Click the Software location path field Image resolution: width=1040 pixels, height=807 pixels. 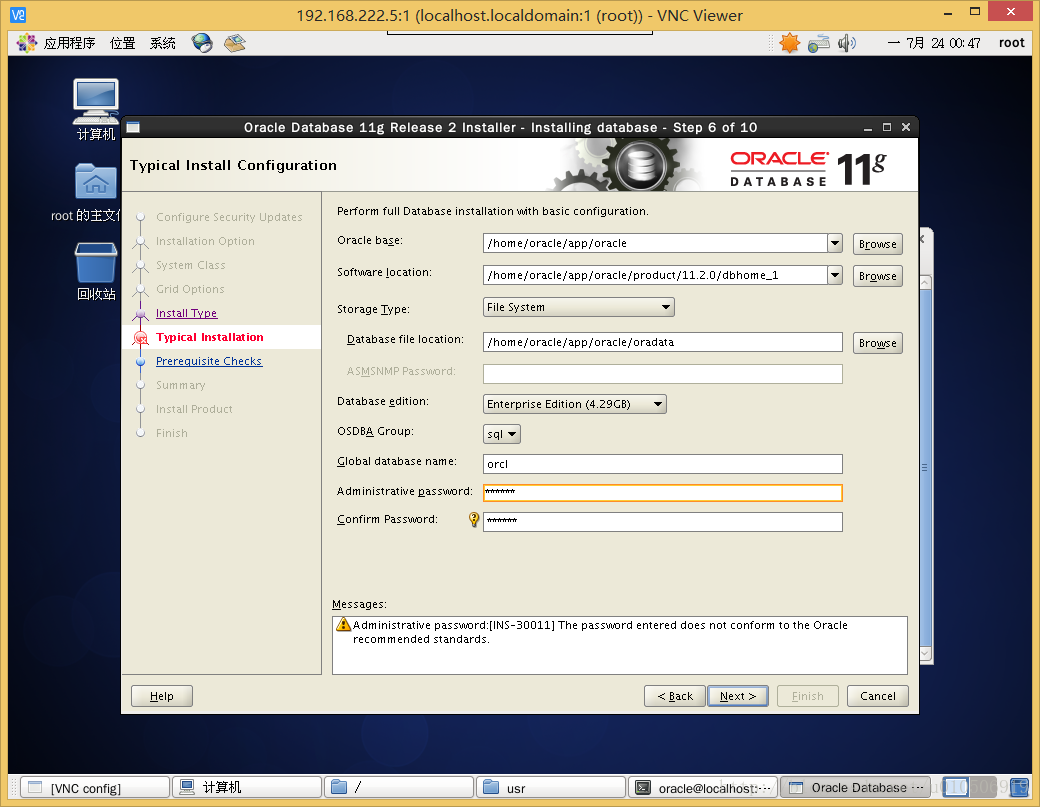point(655,275)
